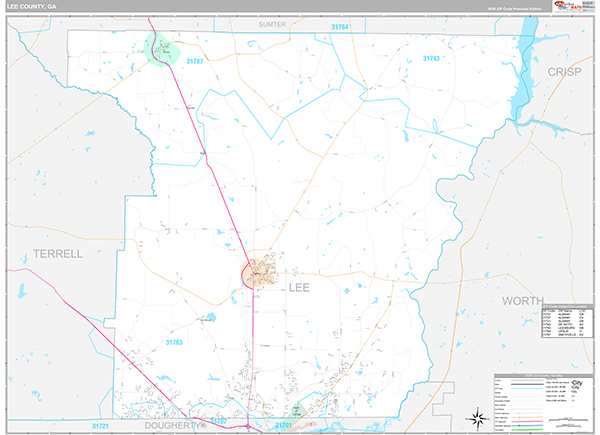The height and width of the screenshot is (435, 600).
Task: Click the ZIP code 31763 label
Action: [174, 342]
